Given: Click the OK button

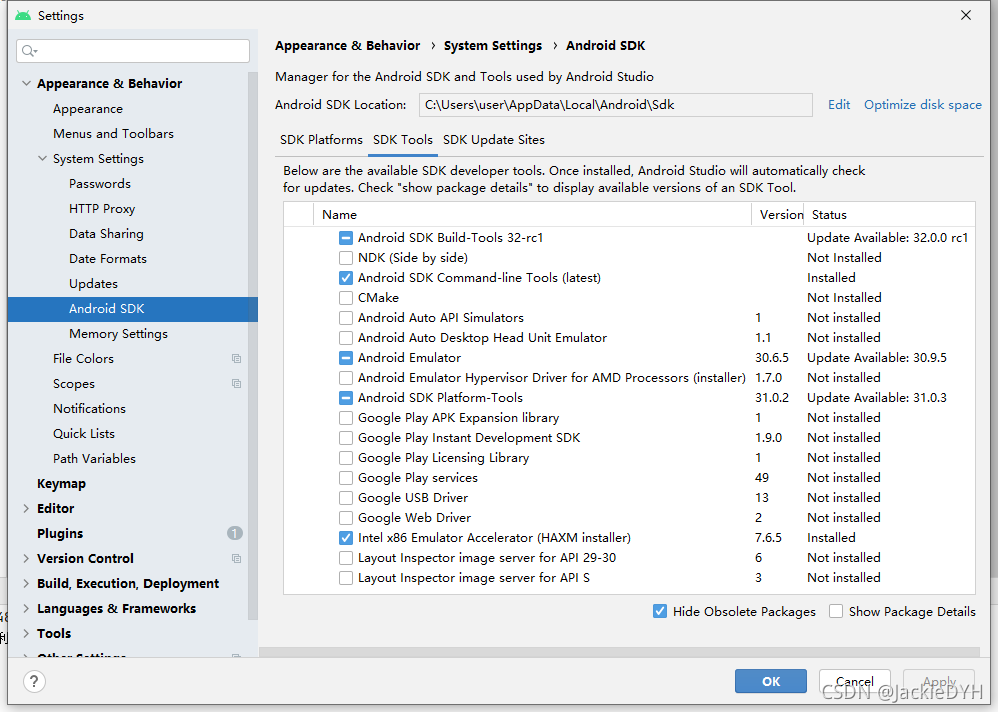Looking at the screenshot, I should coord(771,681).
